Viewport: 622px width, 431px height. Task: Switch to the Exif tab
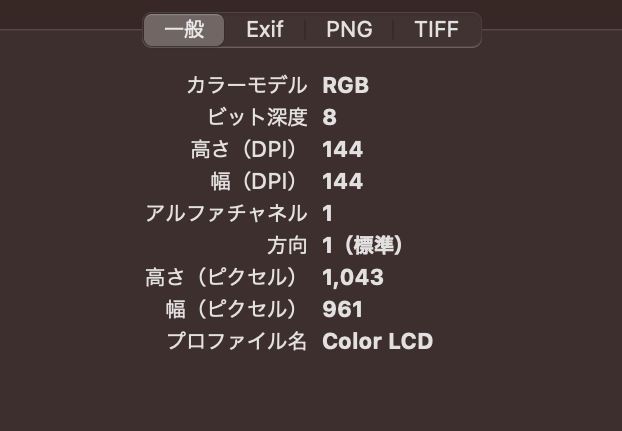(265, 30)
